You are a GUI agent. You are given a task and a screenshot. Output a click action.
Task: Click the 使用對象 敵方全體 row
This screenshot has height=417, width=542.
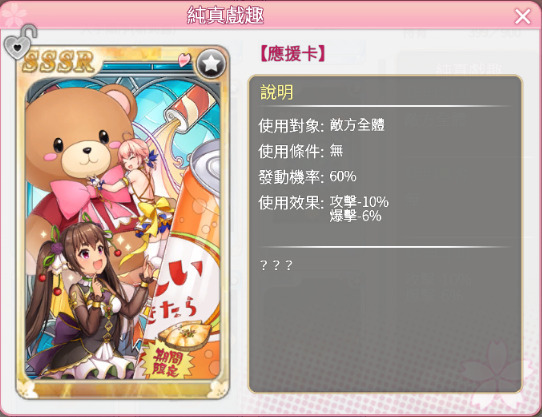[x=321, y=125]
